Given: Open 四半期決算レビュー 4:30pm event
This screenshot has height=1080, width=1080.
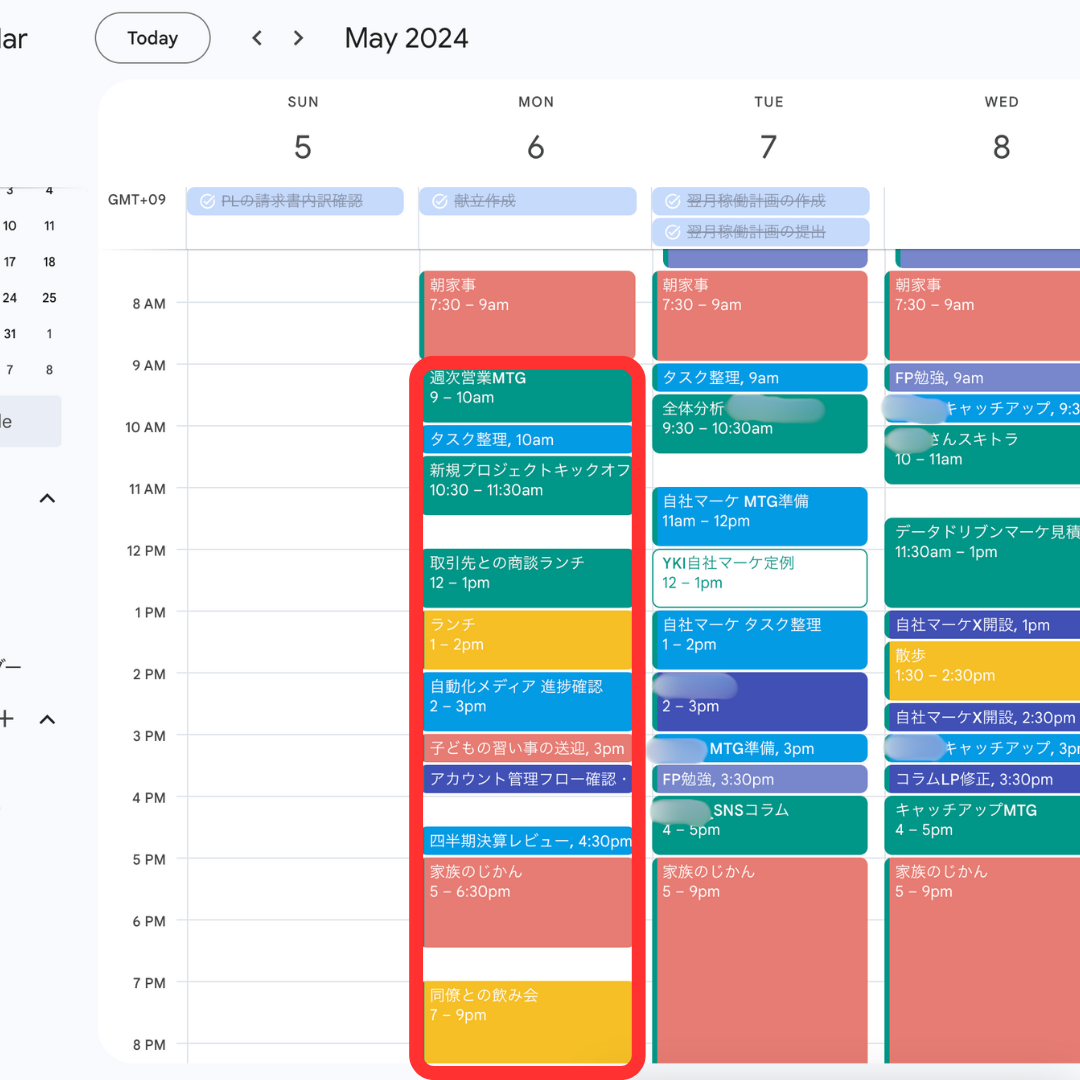Looking at the screenshot, I should tap(528, 841).
